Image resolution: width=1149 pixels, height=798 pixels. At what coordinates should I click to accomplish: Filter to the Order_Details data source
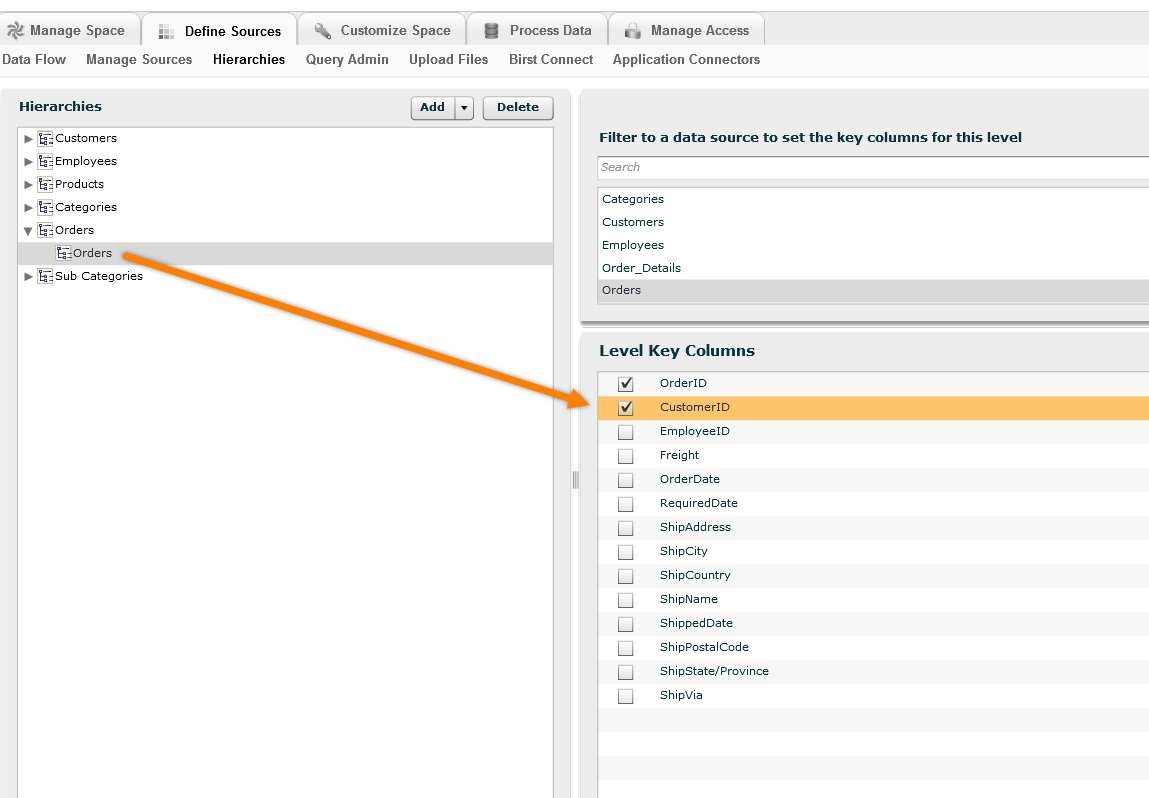[873, 268]
